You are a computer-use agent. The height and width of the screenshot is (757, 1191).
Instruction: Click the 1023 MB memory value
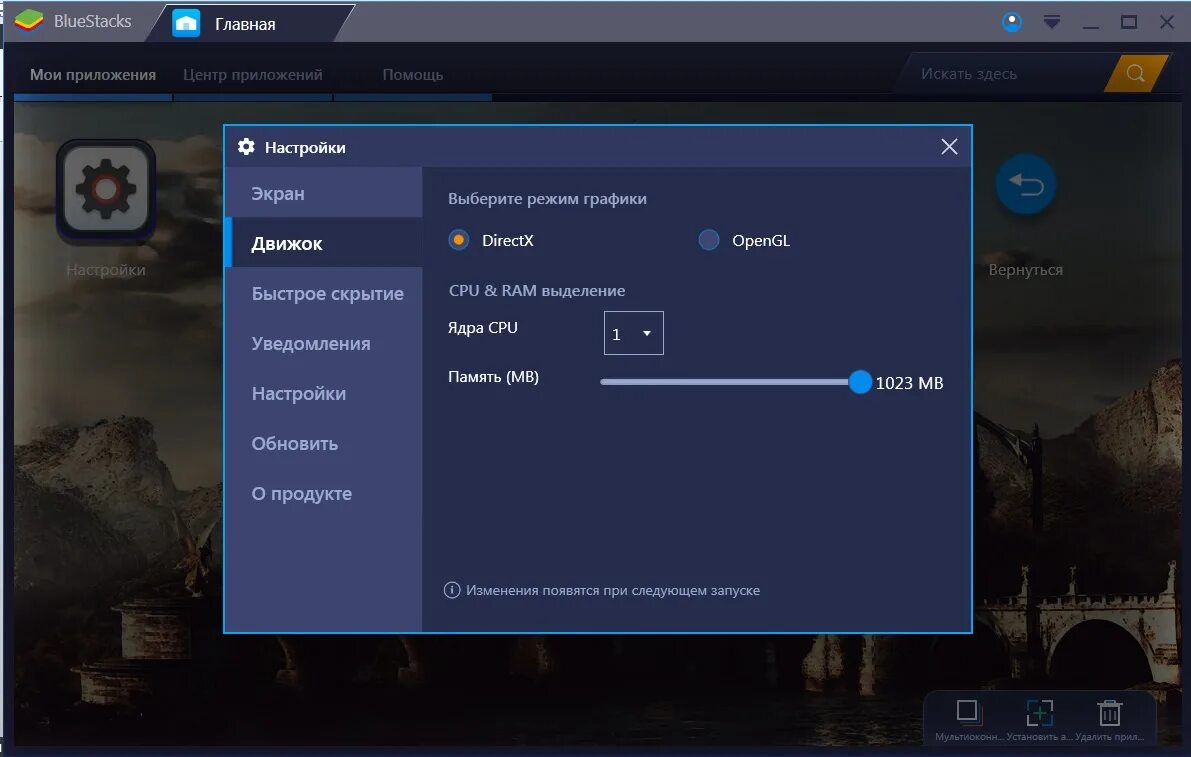909,383
